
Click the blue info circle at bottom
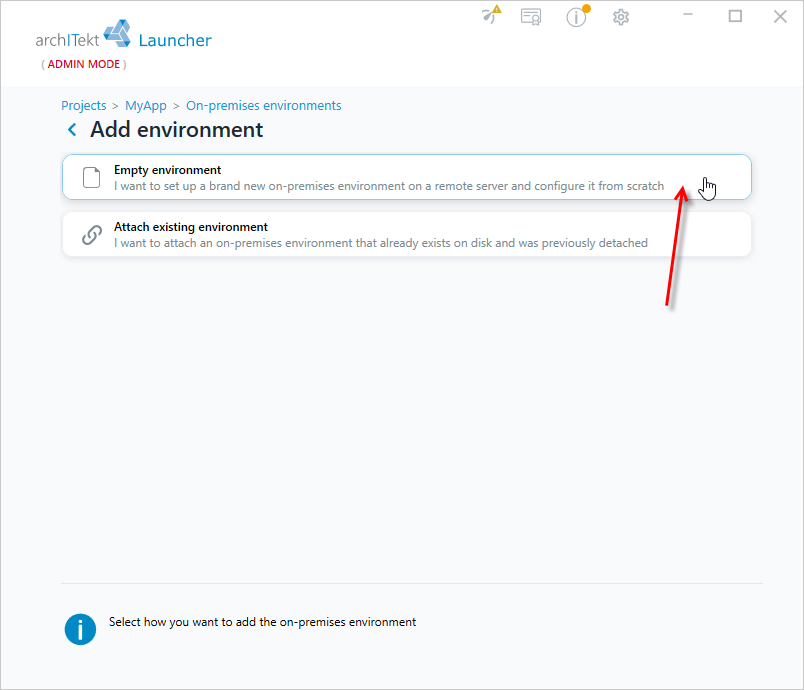click(80, 629)
